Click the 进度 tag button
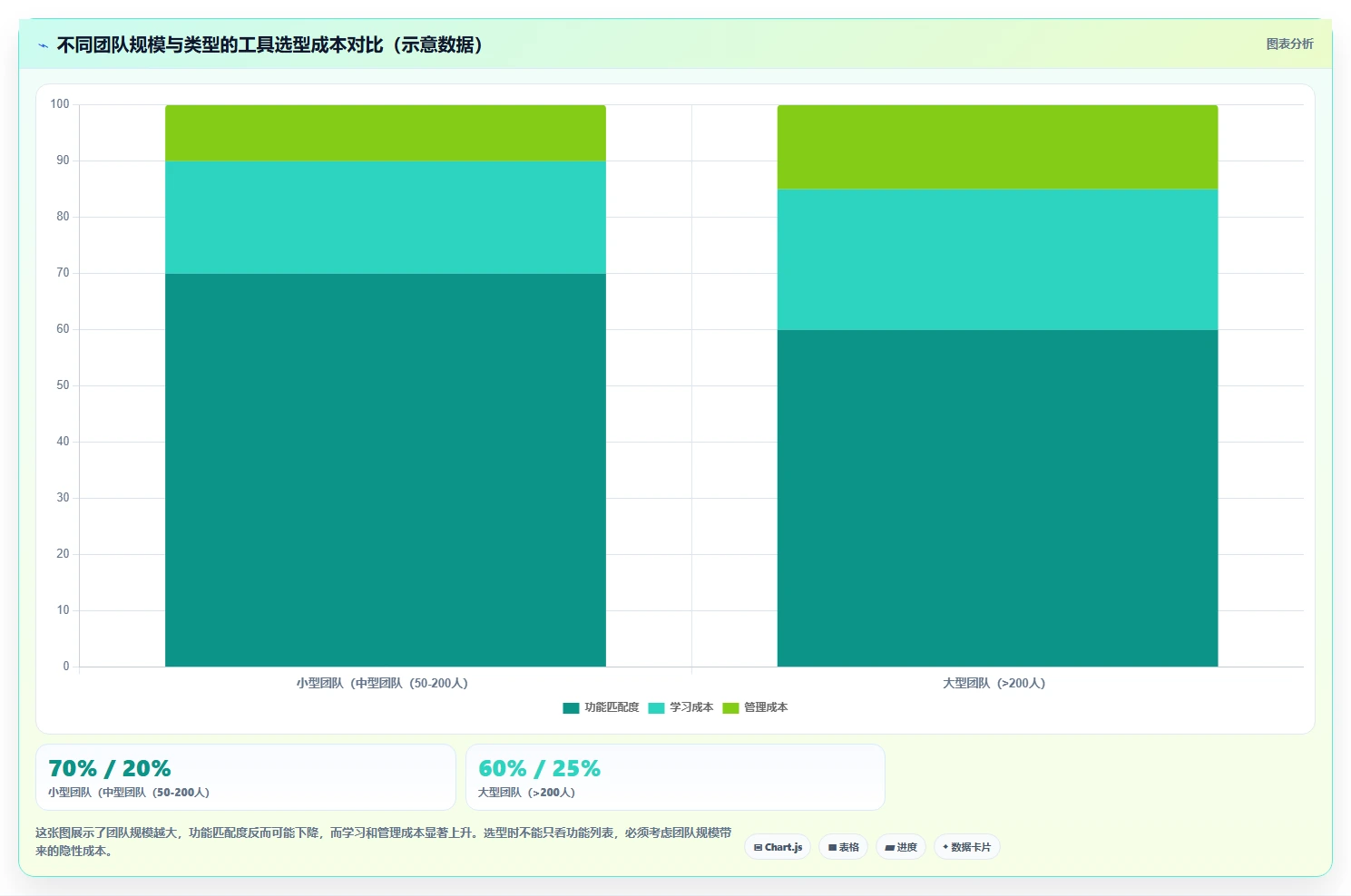 (900, 847)
